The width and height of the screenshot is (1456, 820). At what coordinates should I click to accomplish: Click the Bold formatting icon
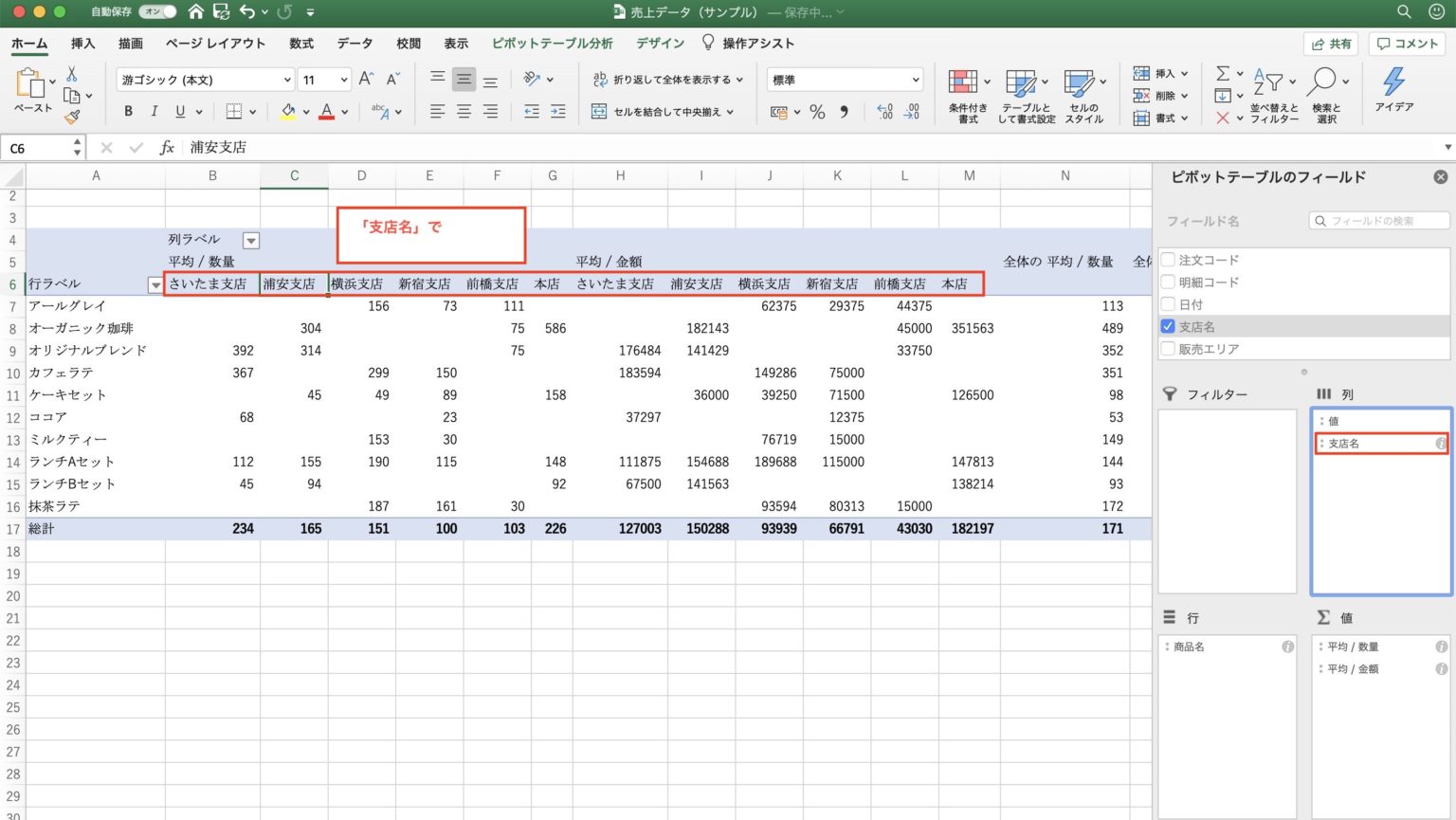point(128,112)
